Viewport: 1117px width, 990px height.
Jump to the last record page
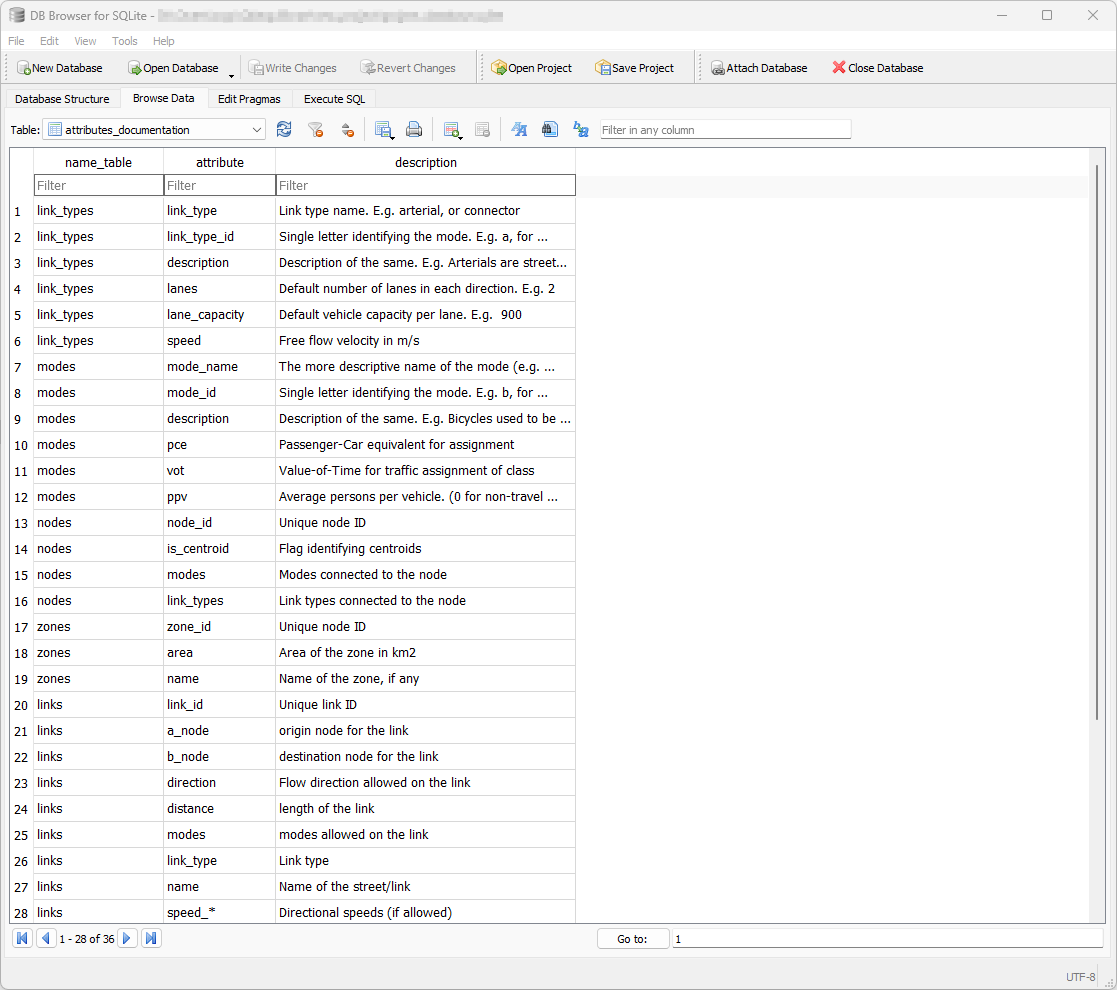[151, 938]
